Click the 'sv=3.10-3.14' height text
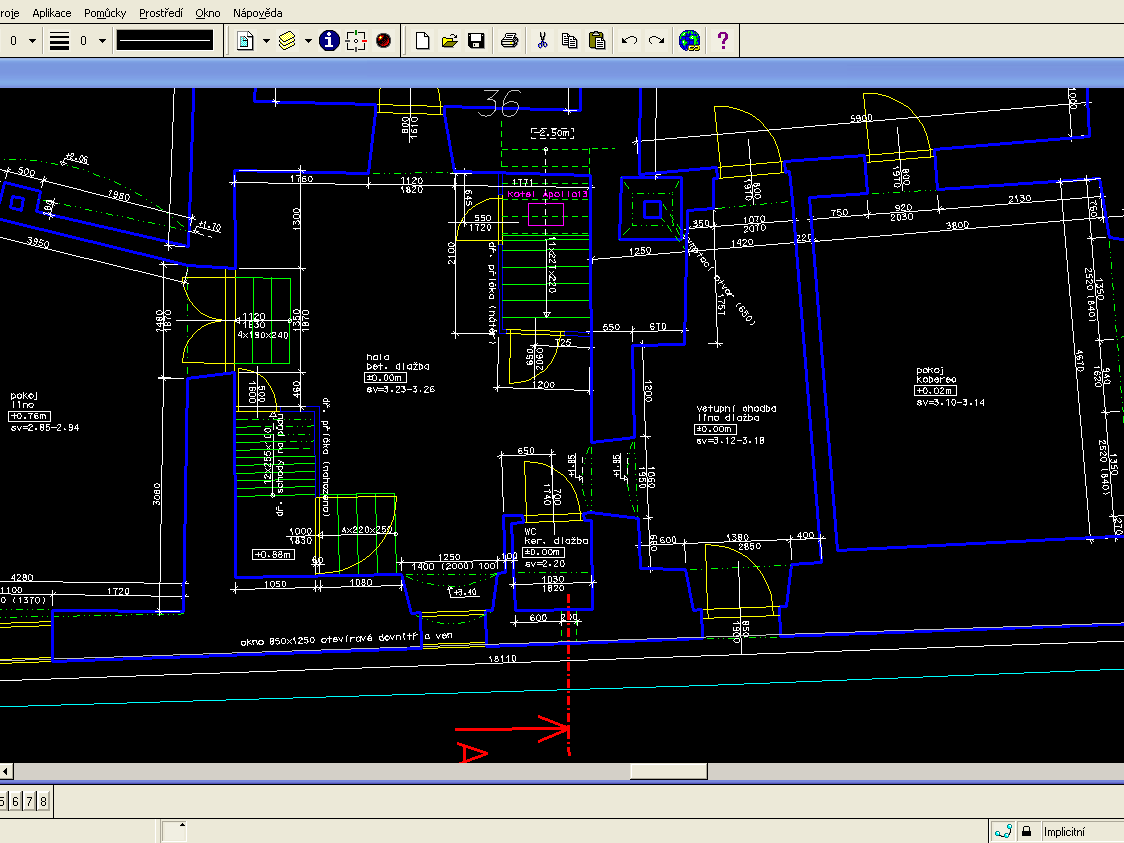1124x843 pixels. pos(951,402)
